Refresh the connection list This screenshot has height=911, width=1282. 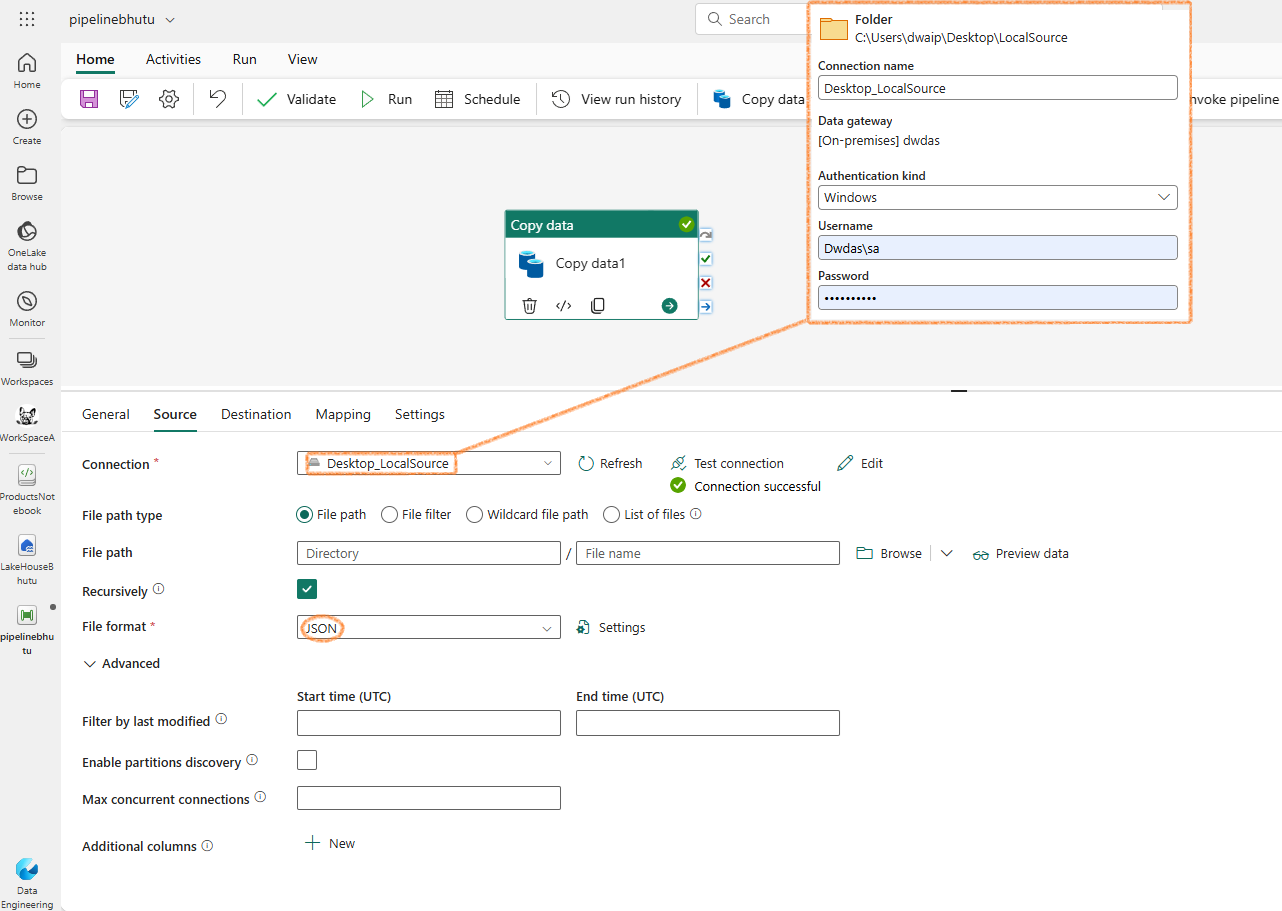pyautogui.click(x=610, y=463)
